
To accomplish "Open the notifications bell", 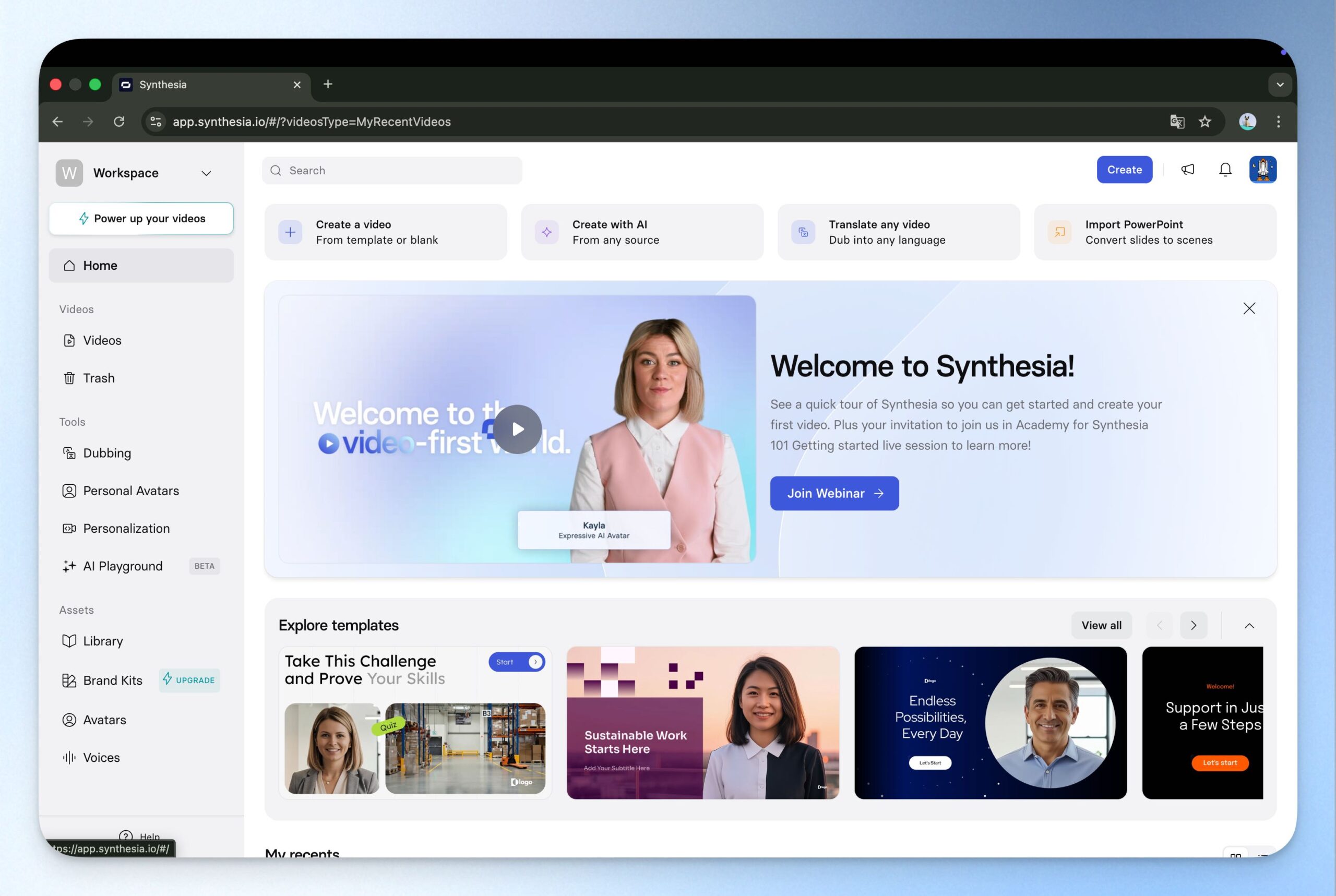I will click(1225, 170).
